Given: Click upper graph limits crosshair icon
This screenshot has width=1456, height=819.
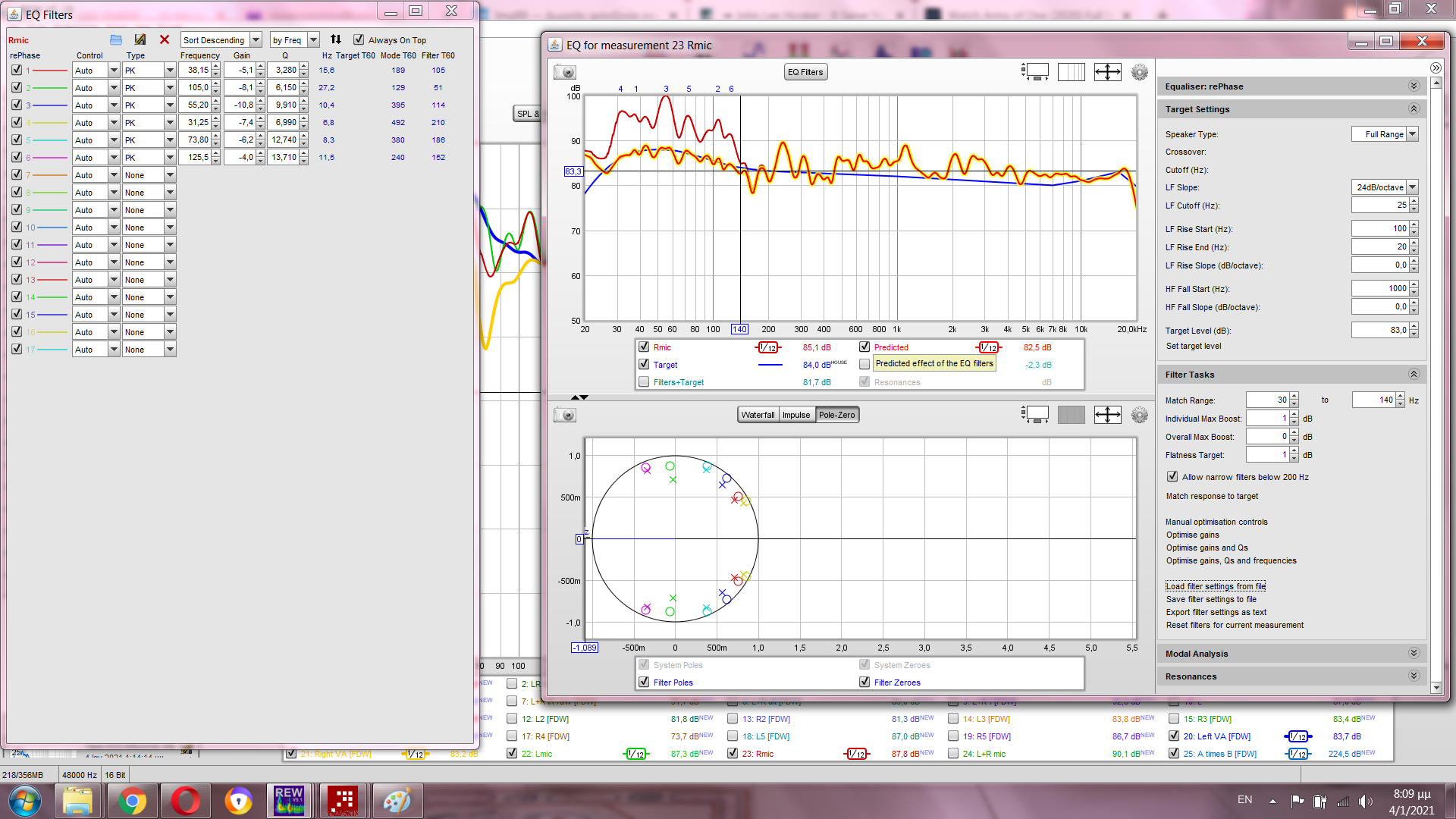Looking at the screenshot, I should coord(1108,72).
